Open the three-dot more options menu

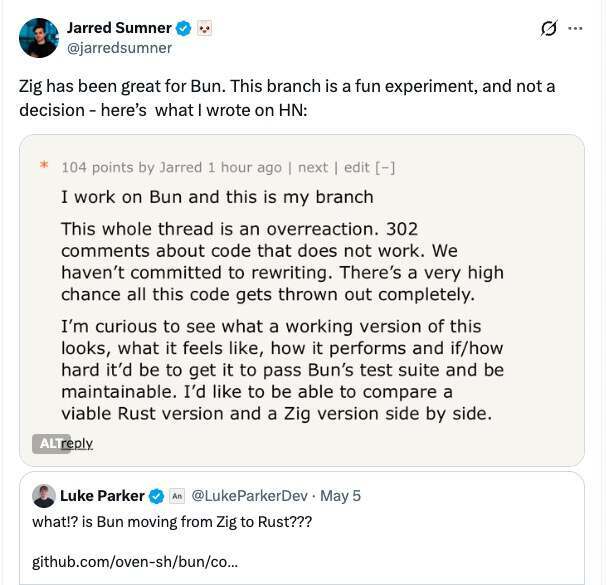[x=575, y=28]
